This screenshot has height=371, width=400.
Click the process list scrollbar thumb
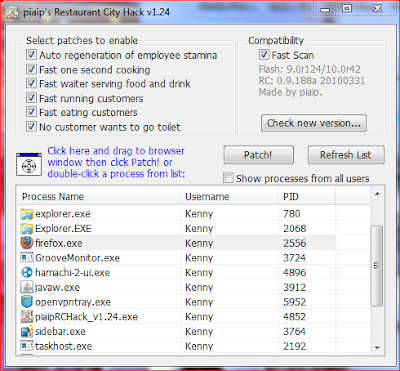point(377,266)
